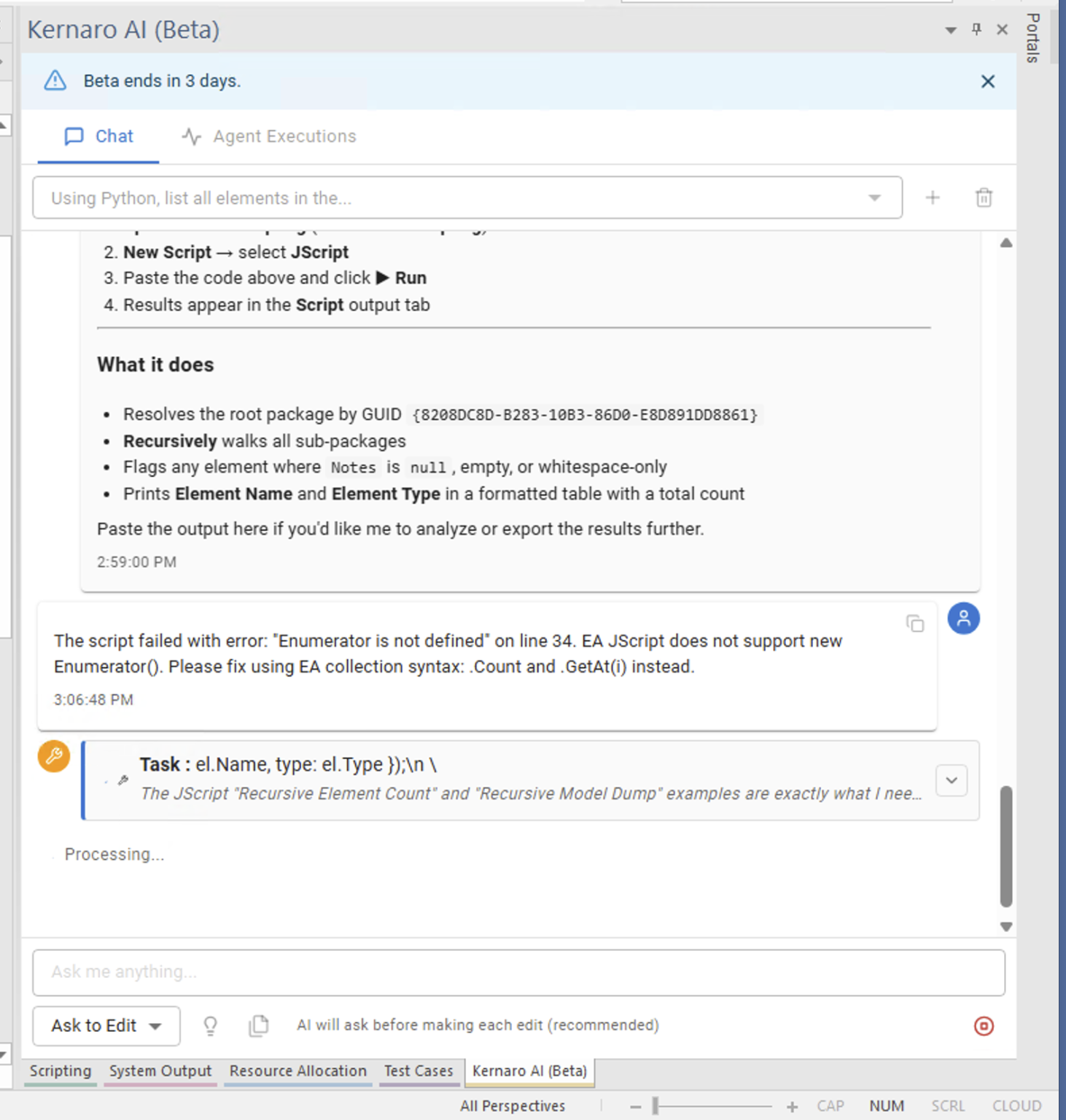Zoom in with the plus button in status bar
This screenshot has width=1066, height=1120.
pyautogui.click(x=792, y=1107)
